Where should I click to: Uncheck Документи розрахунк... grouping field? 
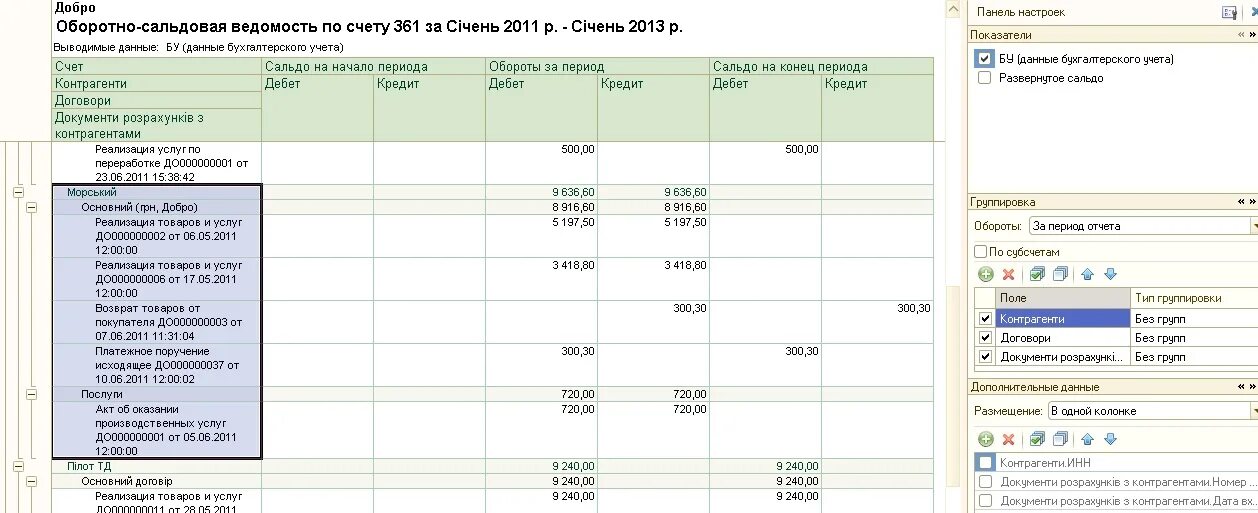tap(986, 356)
